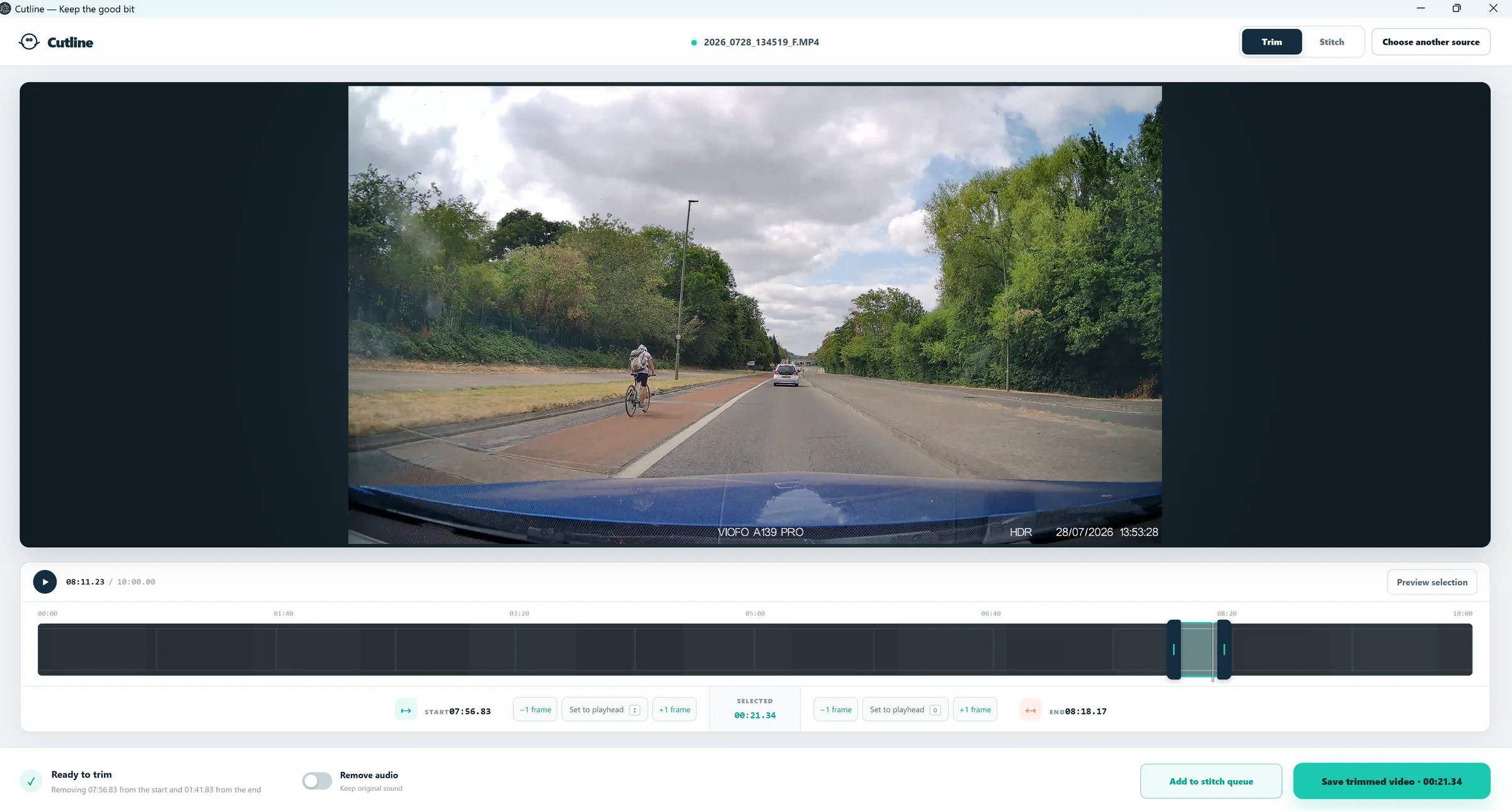
Task: Click the green status dot beside filename
Action: tap(694, 42)
